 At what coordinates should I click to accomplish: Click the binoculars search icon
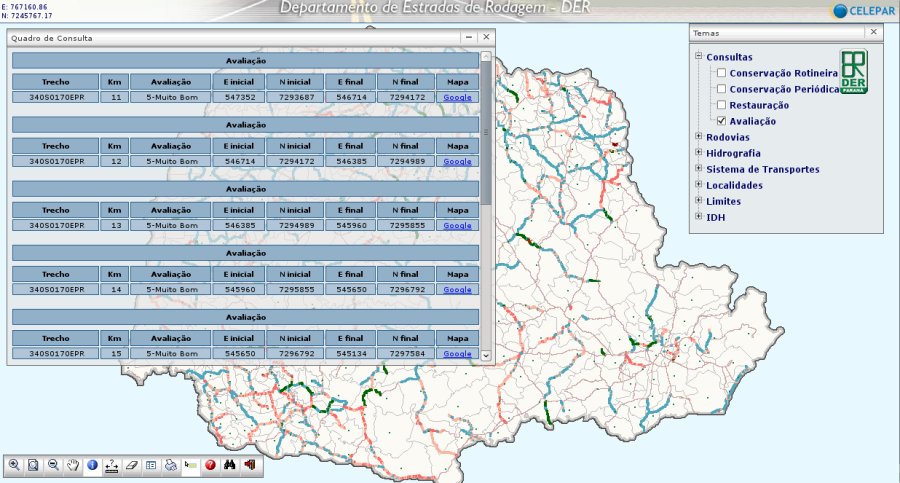[230, 465]
